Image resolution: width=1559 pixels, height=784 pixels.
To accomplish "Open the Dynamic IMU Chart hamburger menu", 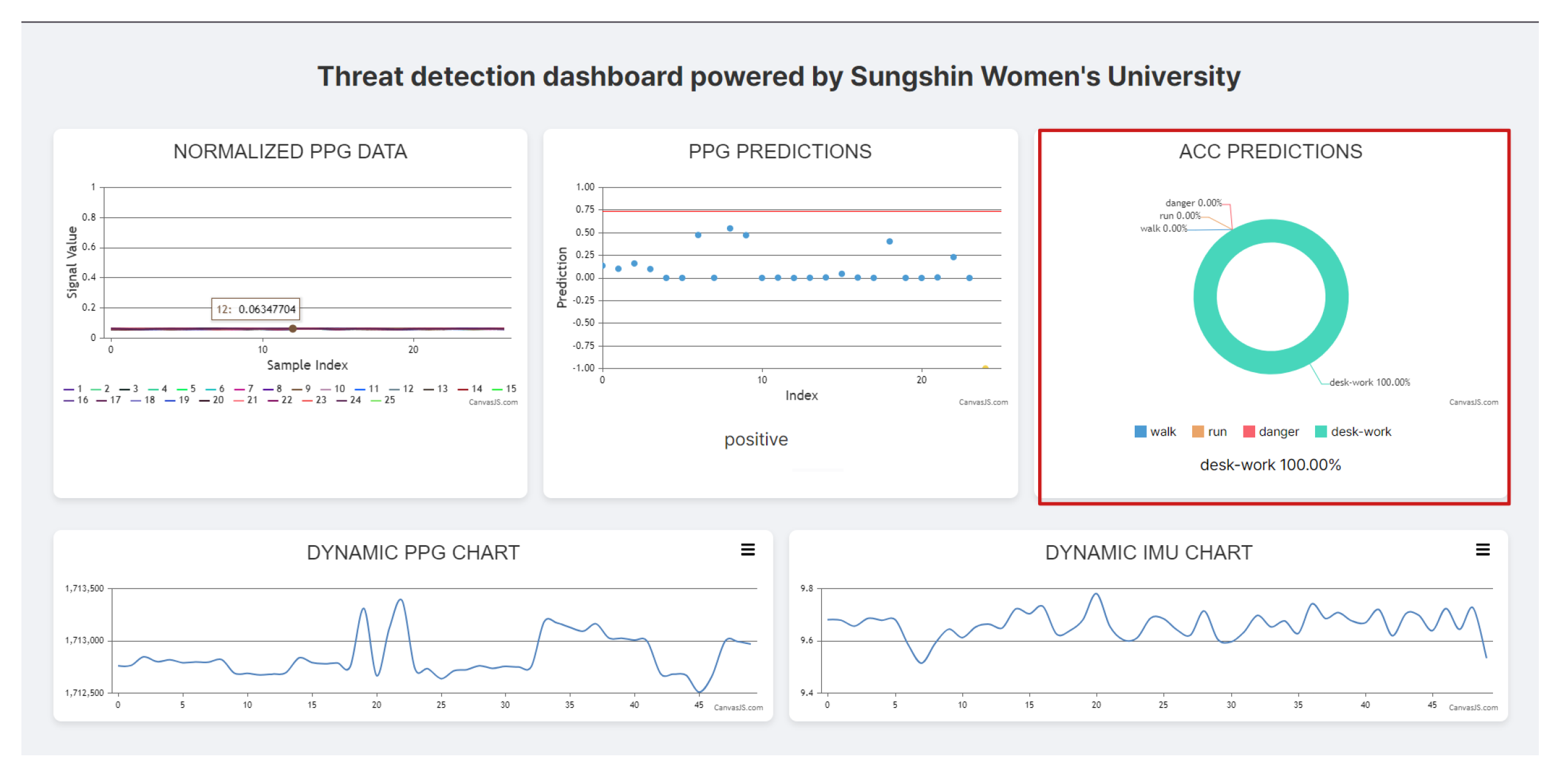I will [1482, 550].
